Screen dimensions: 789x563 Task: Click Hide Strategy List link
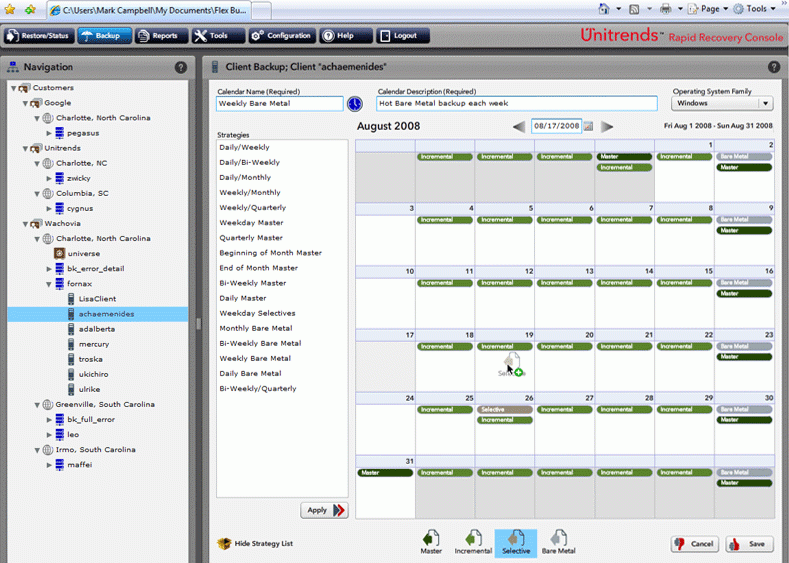point(264,543)
